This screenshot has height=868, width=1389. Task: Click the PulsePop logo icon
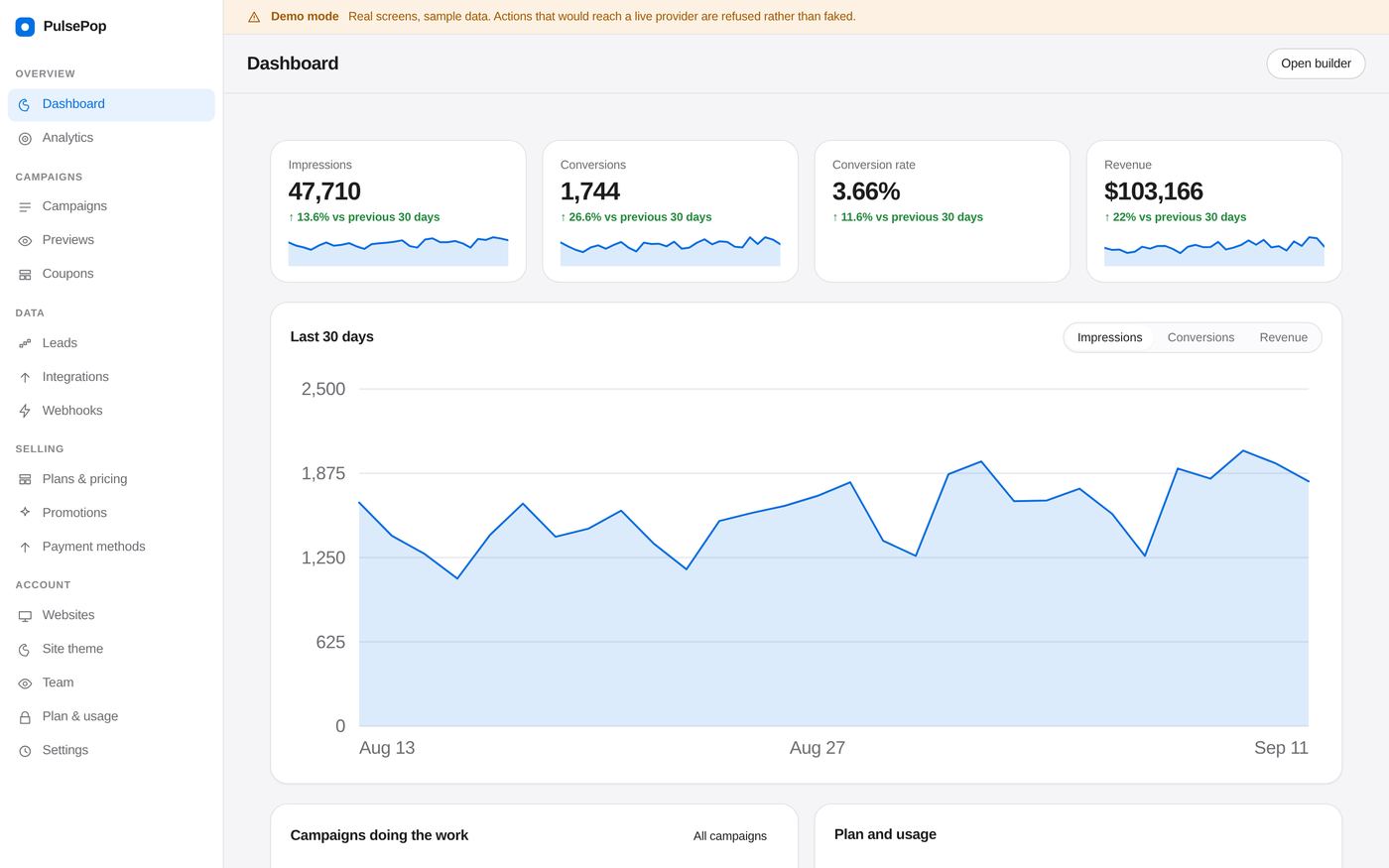click(25, 27)
